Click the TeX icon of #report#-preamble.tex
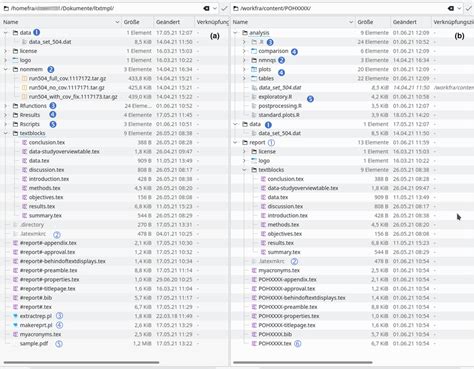The image size is (474, 369). tap(15, 270)
